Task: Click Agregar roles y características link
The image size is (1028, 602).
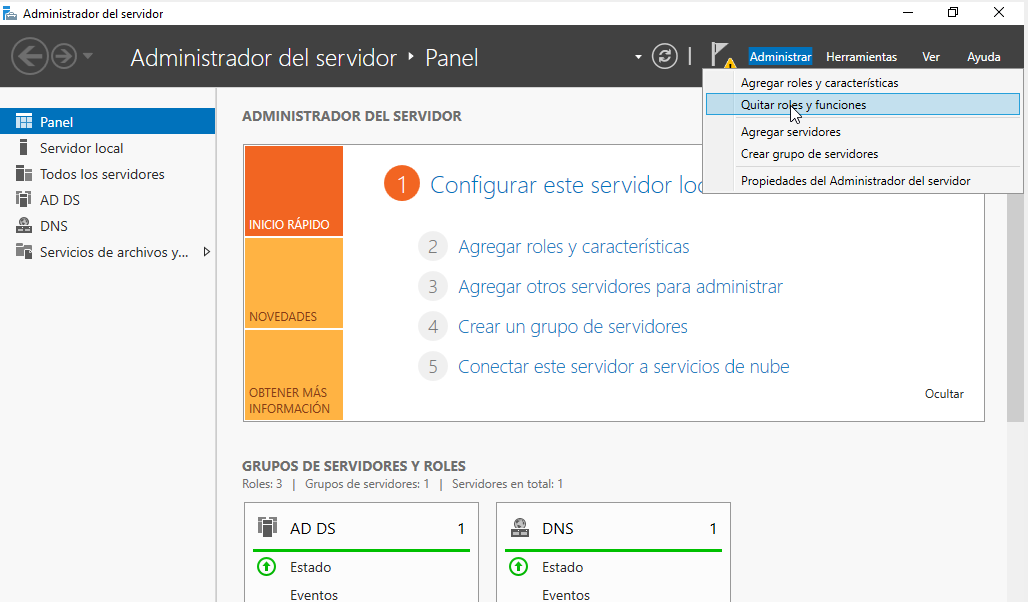Action: pyautogui.click(x=573, y=247)
